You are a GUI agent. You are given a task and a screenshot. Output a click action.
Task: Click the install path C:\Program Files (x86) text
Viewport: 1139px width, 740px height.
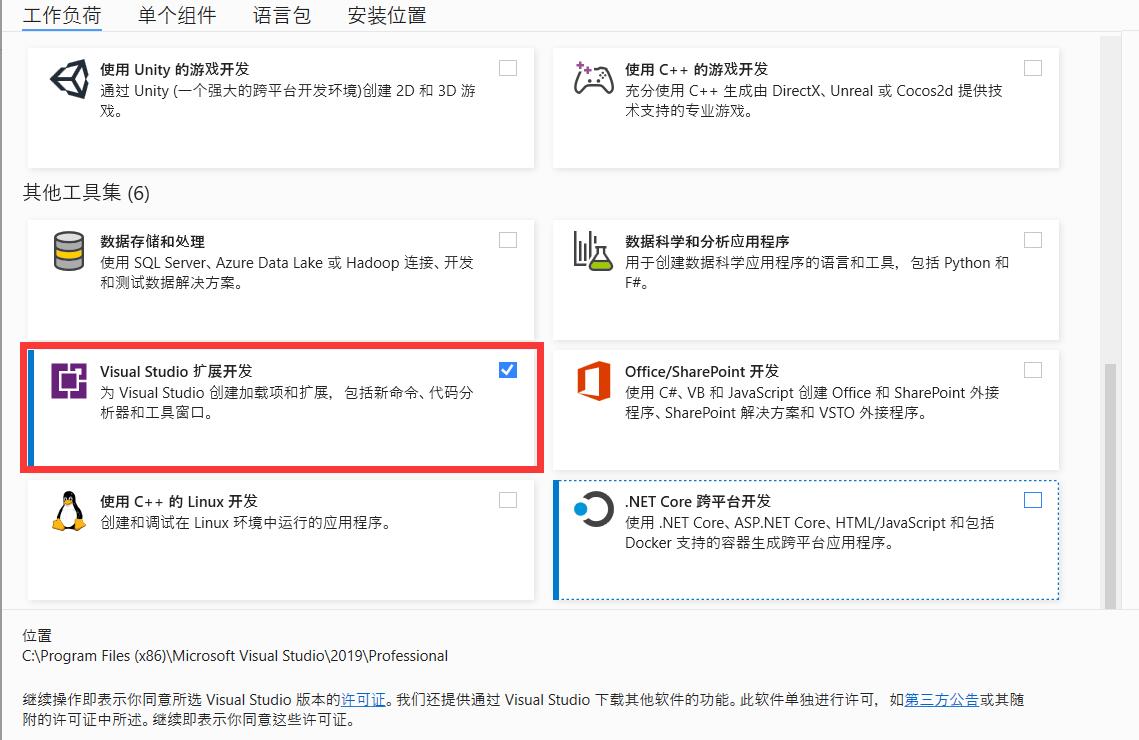235,656
